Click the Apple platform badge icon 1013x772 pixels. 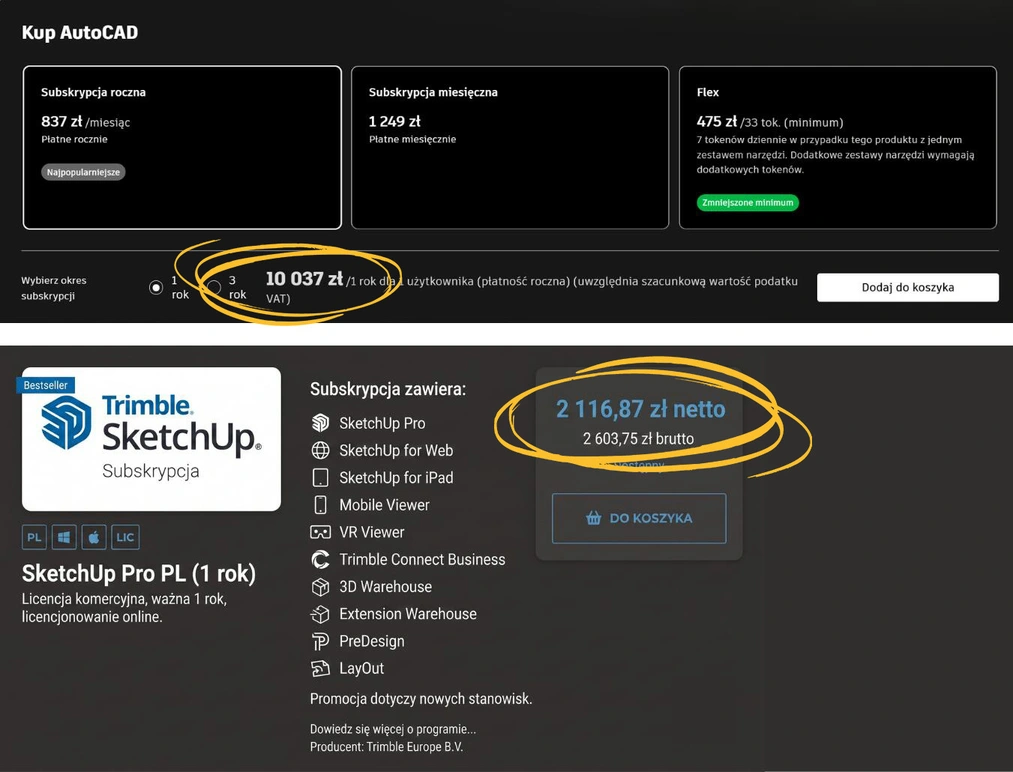(x=94, y=537)
